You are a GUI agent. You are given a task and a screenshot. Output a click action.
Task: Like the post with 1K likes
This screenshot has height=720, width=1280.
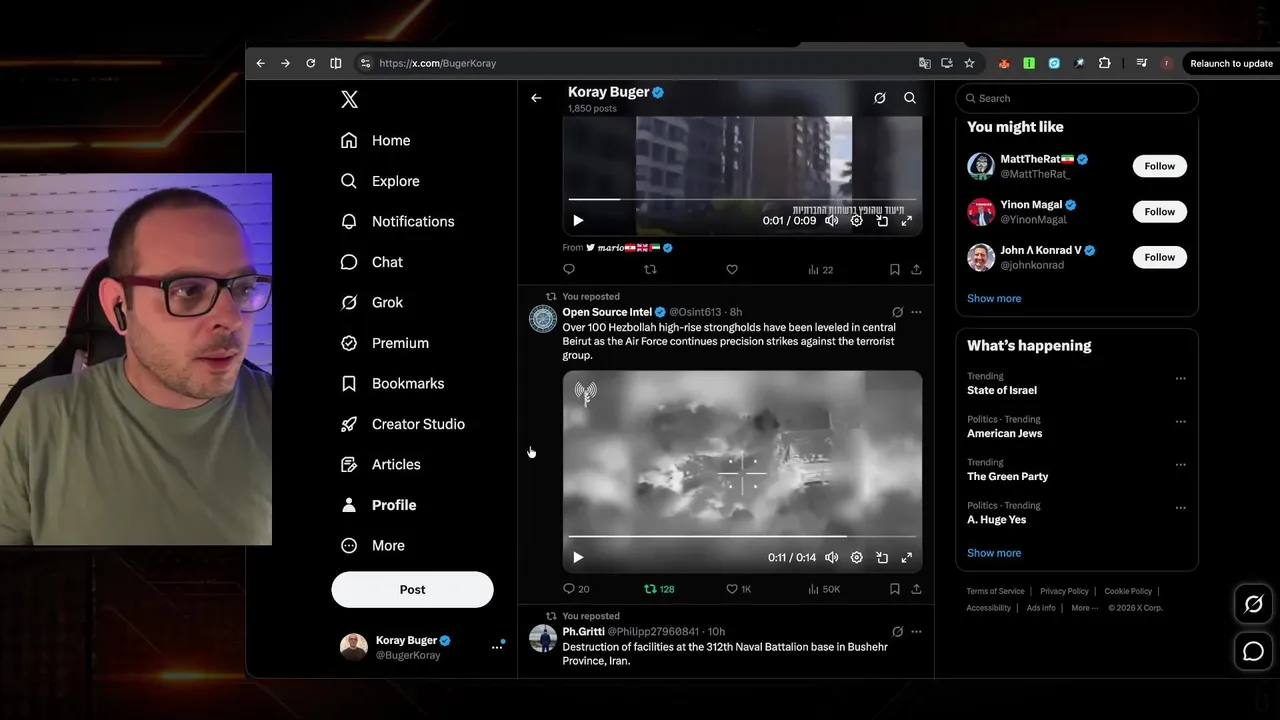point(738,589)
